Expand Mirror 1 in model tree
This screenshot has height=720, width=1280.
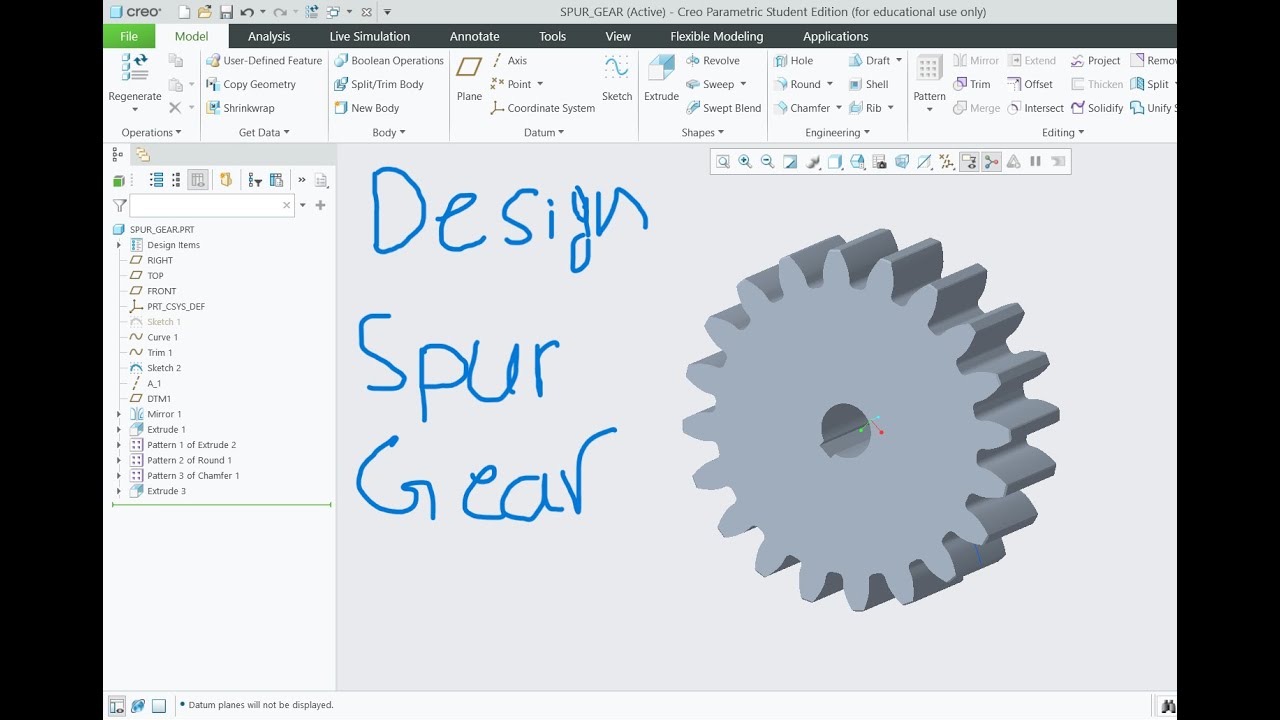click(x=119, y=414)
